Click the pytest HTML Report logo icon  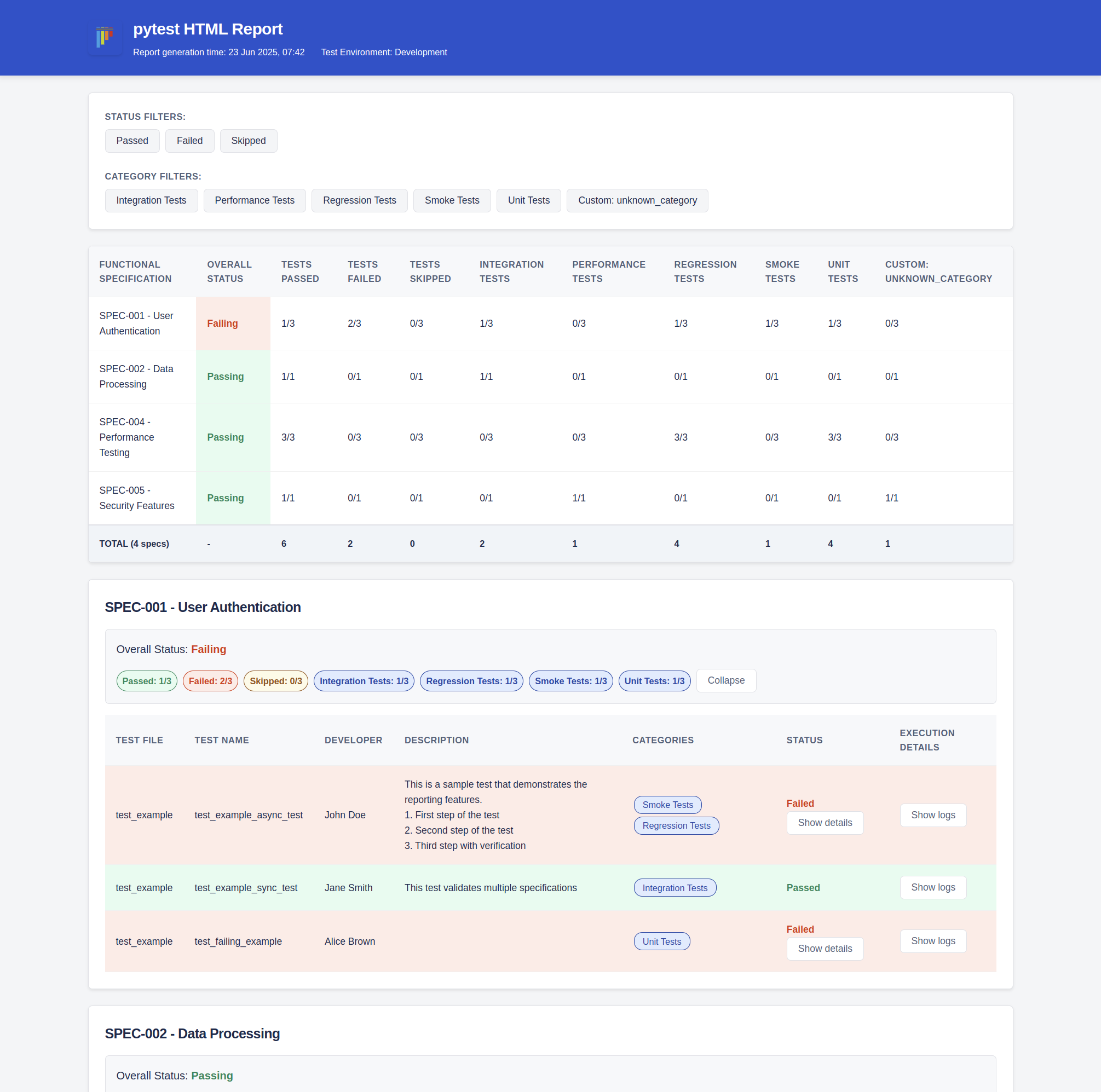105,38
